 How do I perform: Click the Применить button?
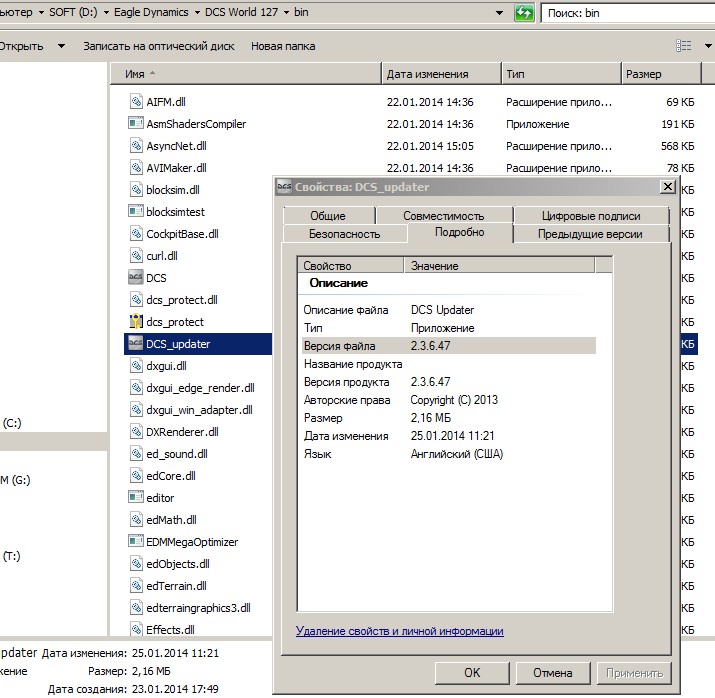pyautogui.click(x=634, y=673)
